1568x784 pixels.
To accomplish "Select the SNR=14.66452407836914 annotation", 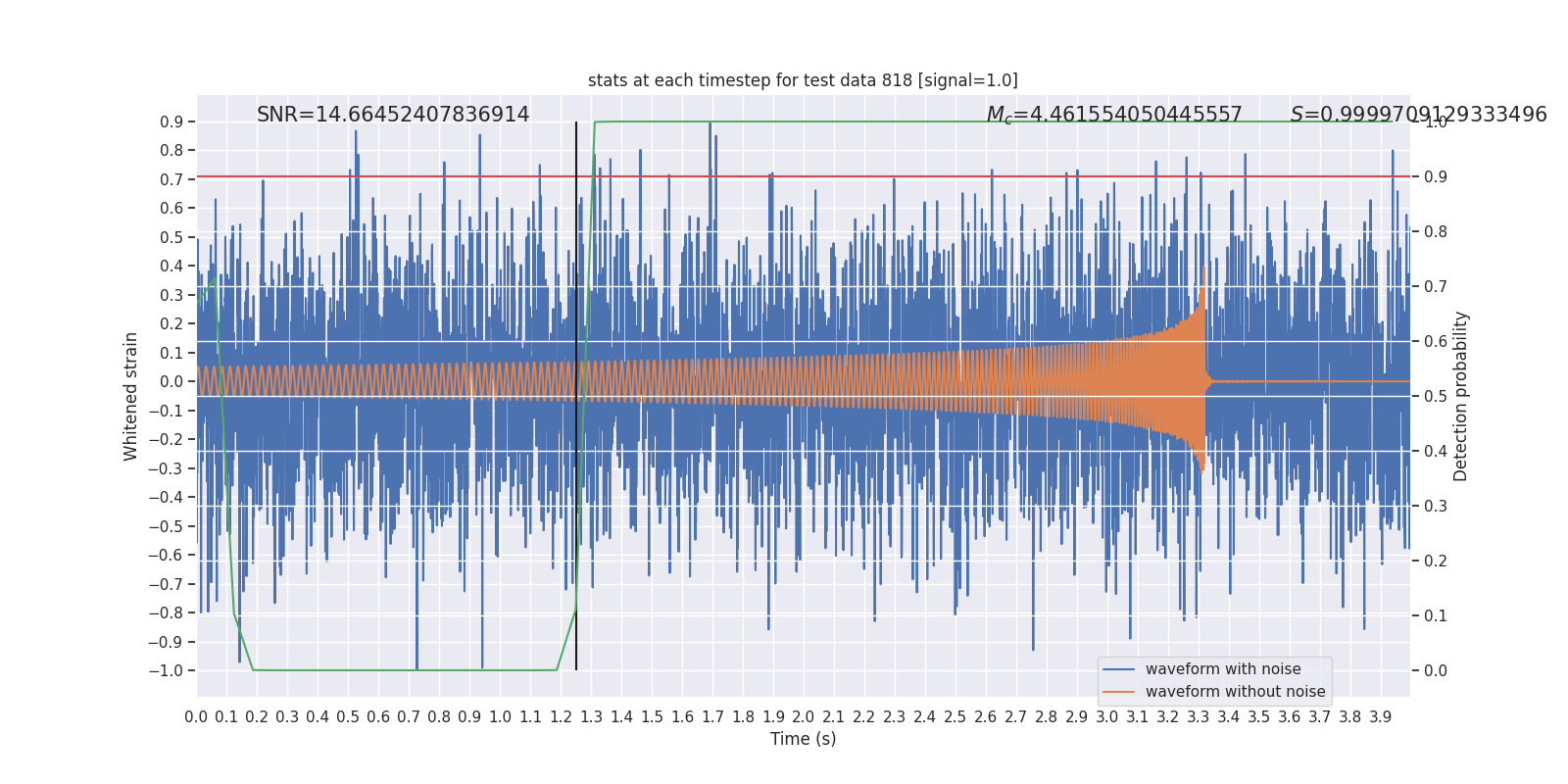I will (x=393, y=115).
